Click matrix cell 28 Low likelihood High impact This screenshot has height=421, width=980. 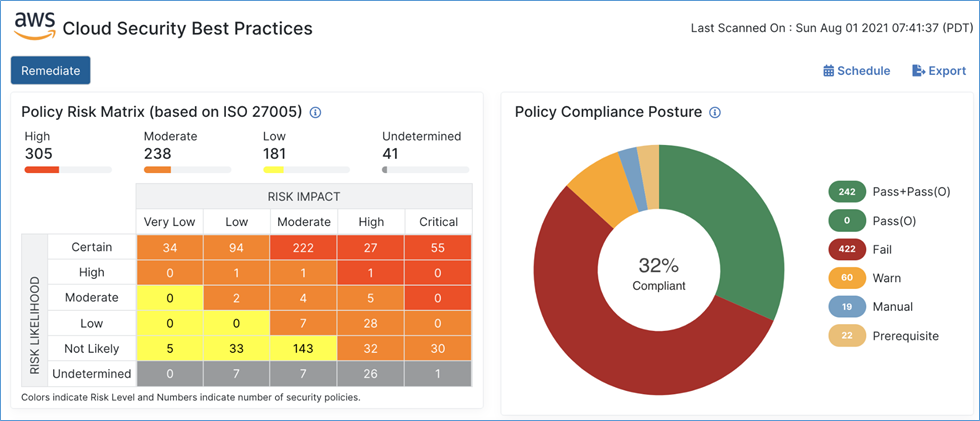coord(371,324)
